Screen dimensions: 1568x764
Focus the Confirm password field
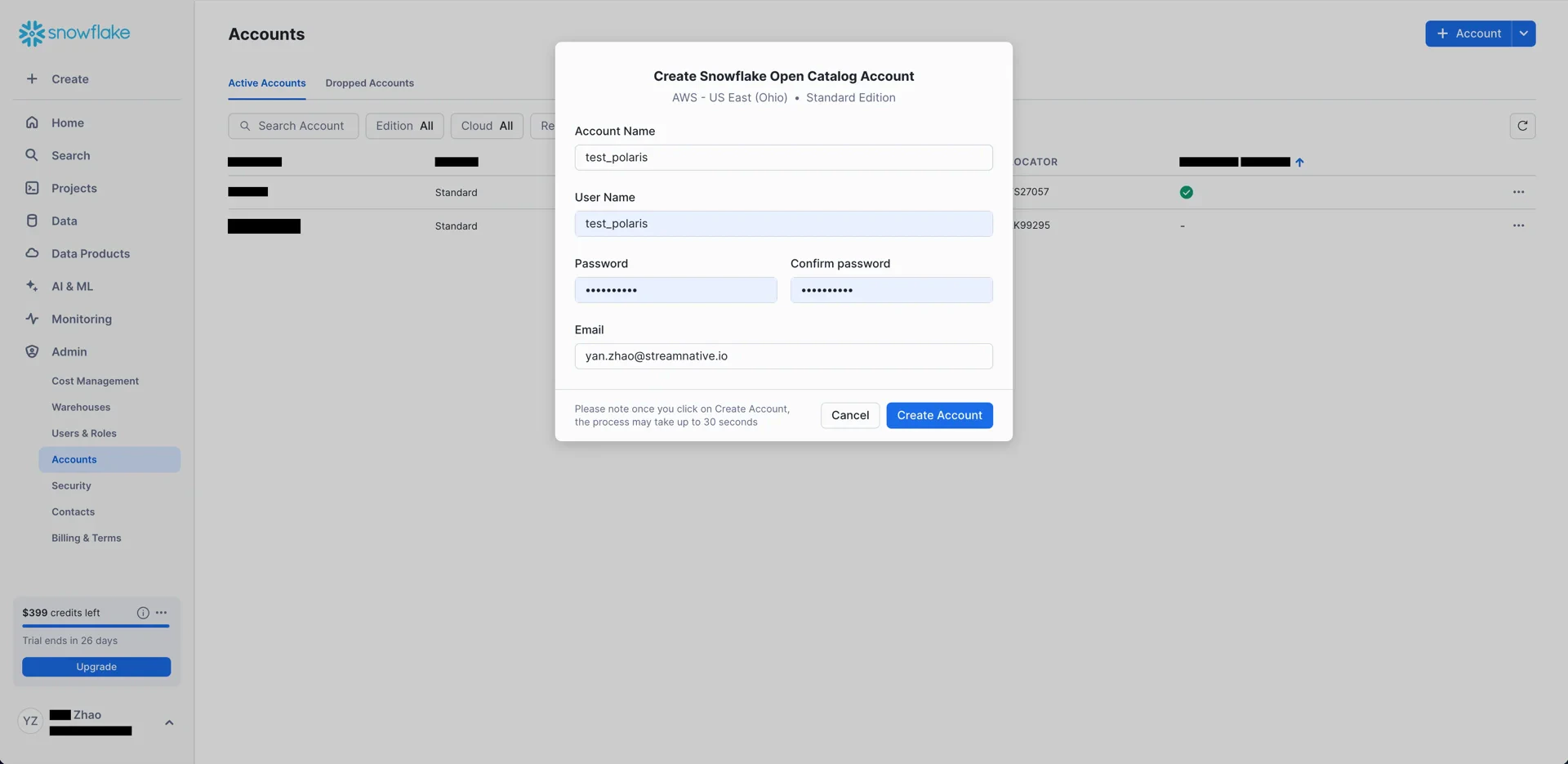tap(891, 290)
